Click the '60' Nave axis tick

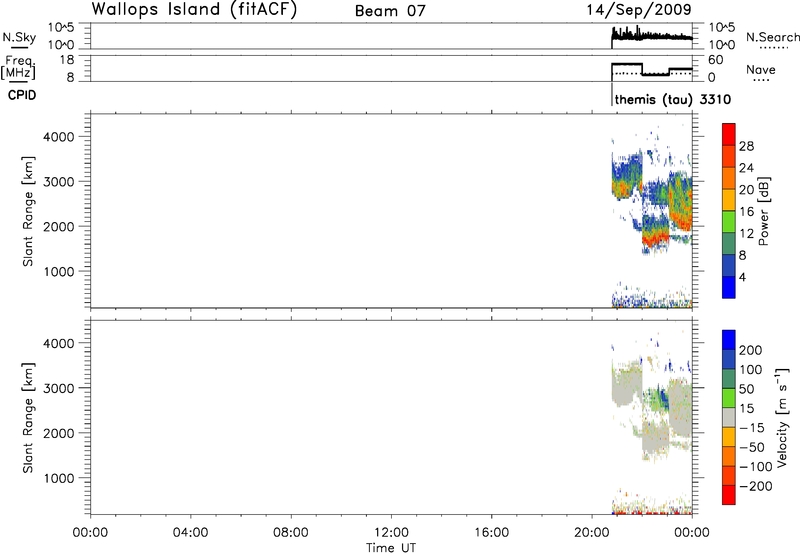point(716,60)
